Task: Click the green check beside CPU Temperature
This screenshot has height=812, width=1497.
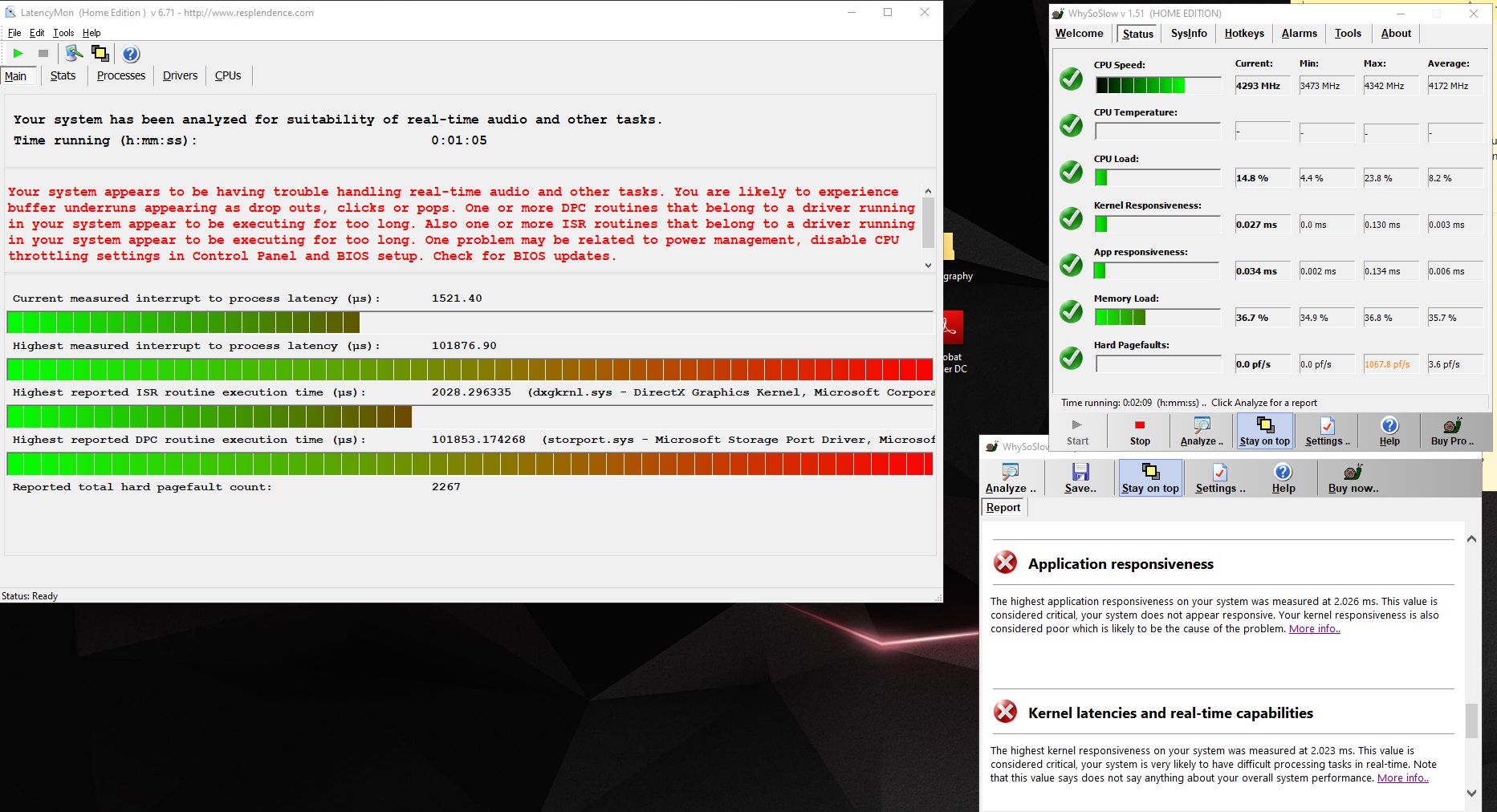Action: (x=1071, y=125)
